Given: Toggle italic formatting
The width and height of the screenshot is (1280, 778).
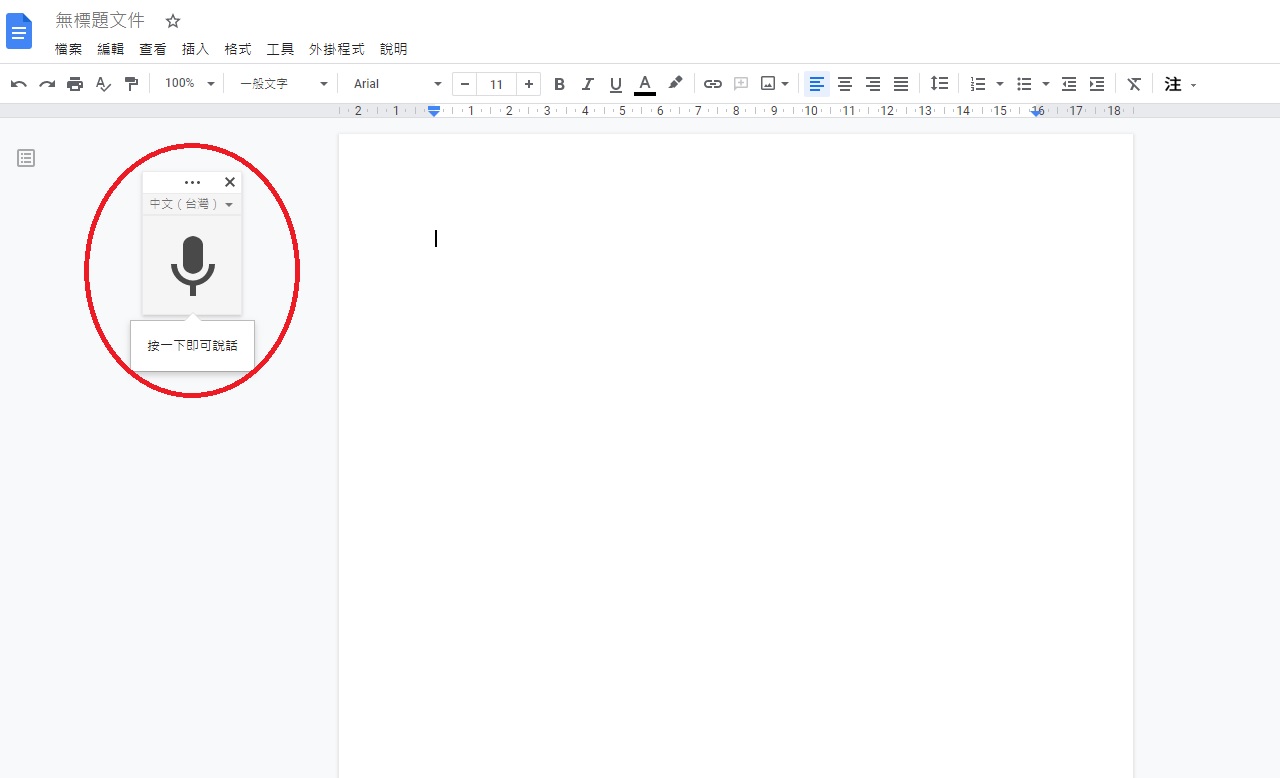Looking at the screenshot, I should click(587, 84).
